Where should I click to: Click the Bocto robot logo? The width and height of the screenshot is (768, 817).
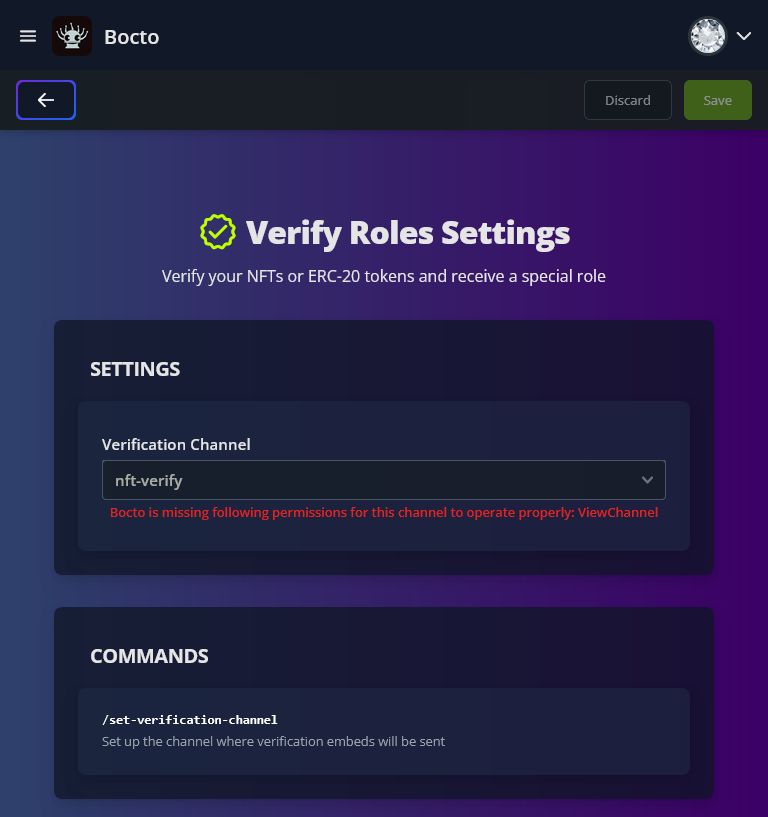click(x=72, y=36)
